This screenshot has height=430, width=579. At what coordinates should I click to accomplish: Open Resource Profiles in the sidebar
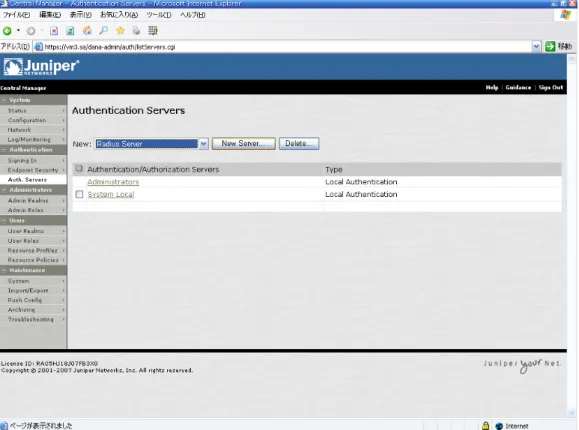pos(33,250)
